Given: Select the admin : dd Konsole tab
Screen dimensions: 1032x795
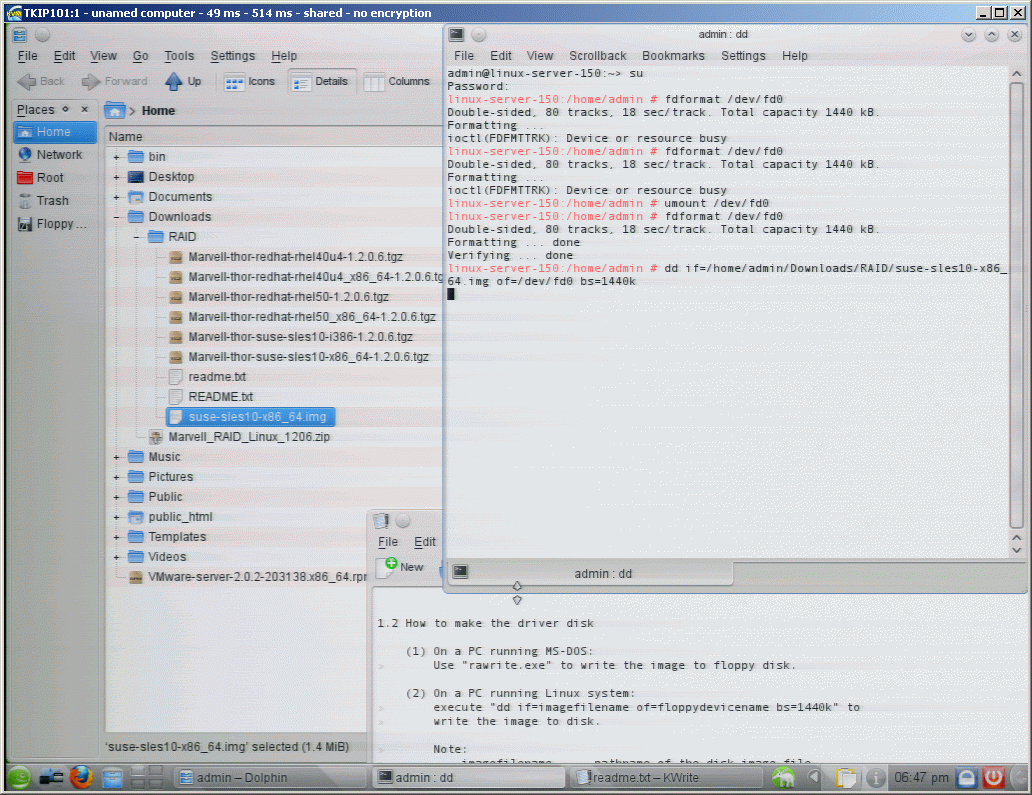Looking at the screenshot, I should 590,573.
